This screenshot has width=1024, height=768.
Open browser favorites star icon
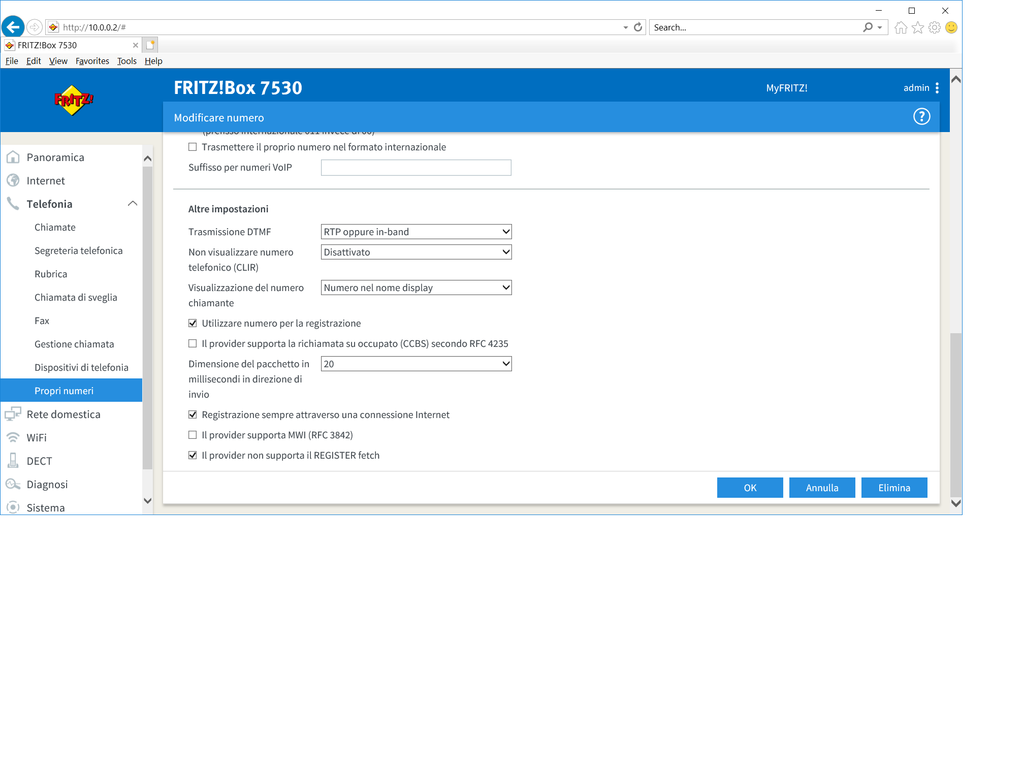coord(917,27)
